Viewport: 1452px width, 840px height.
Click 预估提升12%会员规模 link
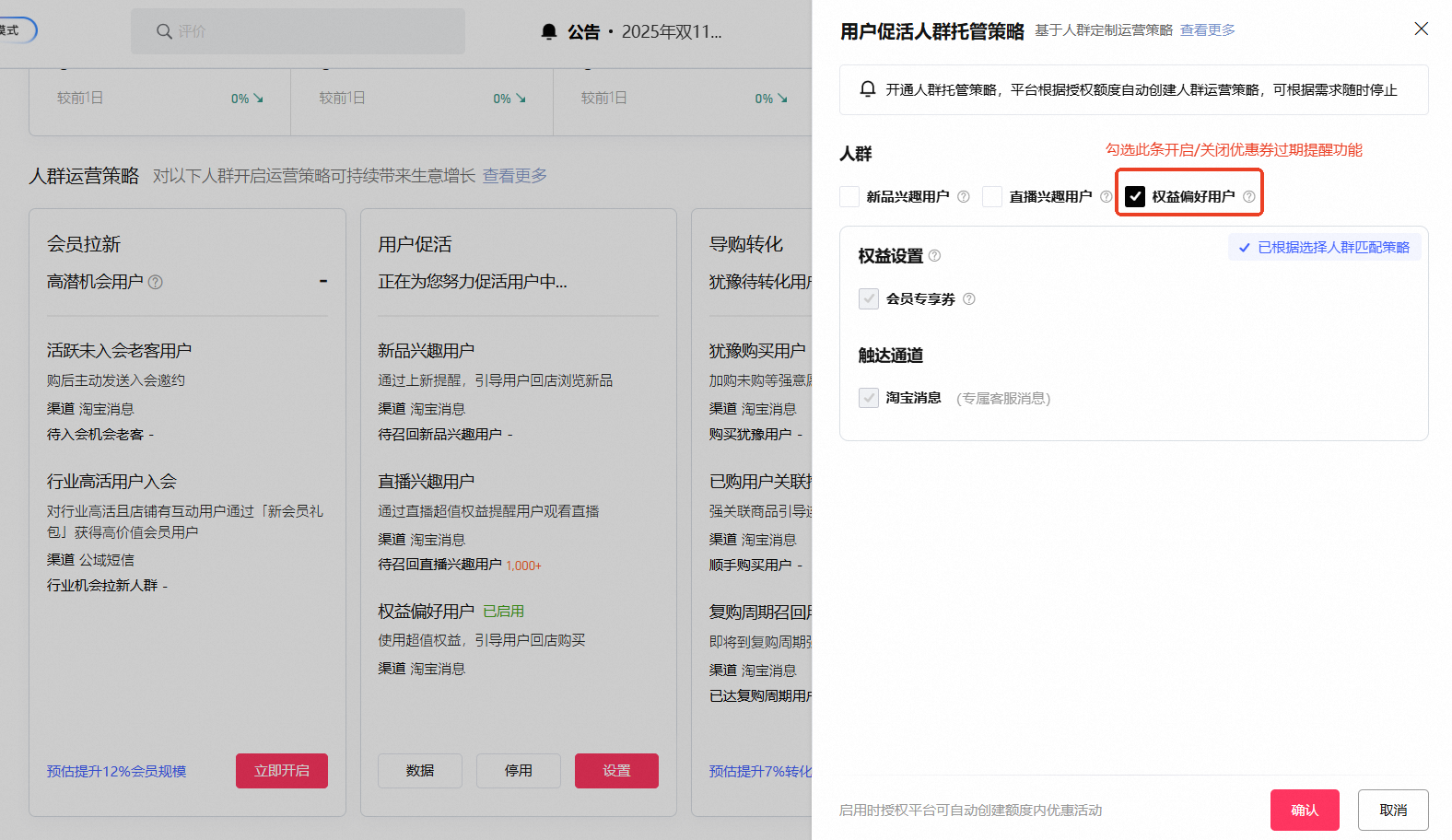click(x=117, y=772)
